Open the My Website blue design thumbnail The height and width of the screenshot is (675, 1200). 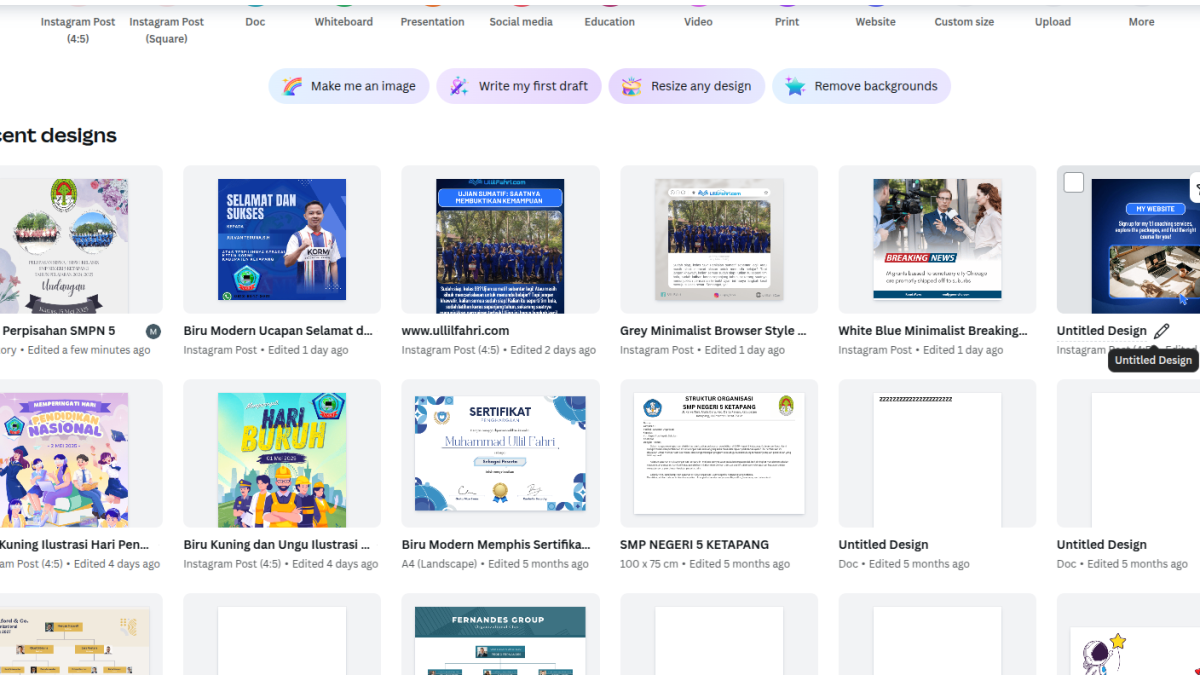tap(1146, 246)
